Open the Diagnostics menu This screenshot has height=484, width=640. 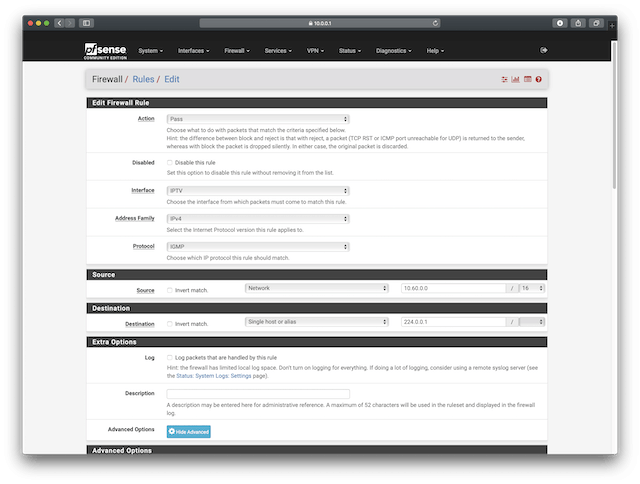point(393,51)
